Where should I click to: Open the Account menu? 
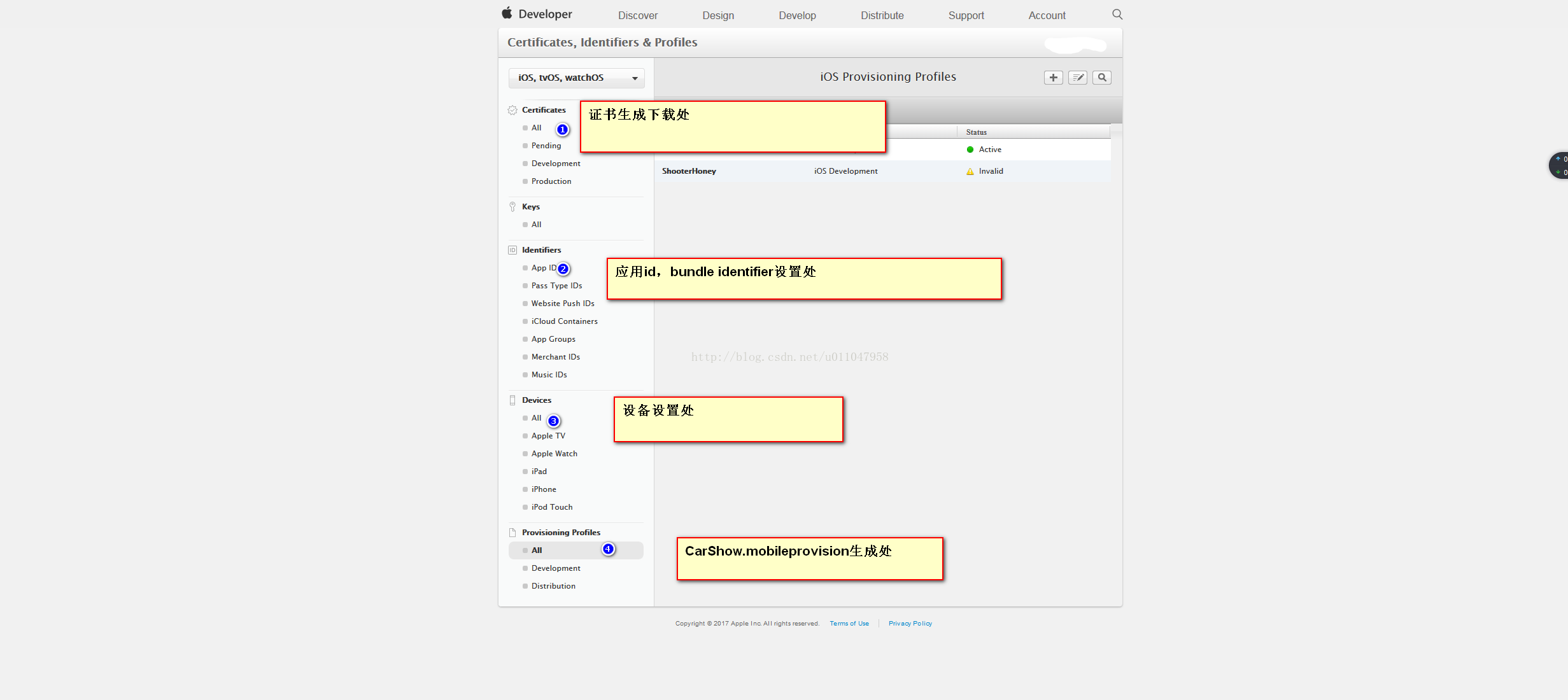(x=1047, y=15)
